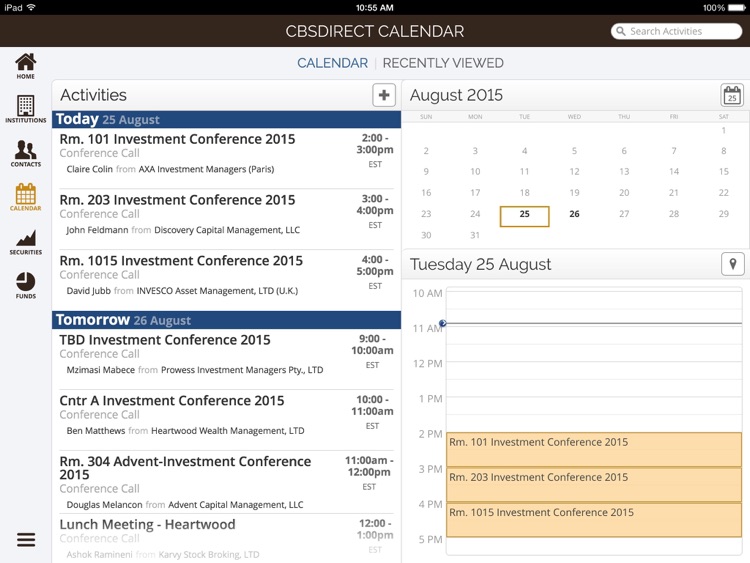The image size is (750, 563).
Task: Click the current time indicator marker
Action: click(x=442, y=323)
